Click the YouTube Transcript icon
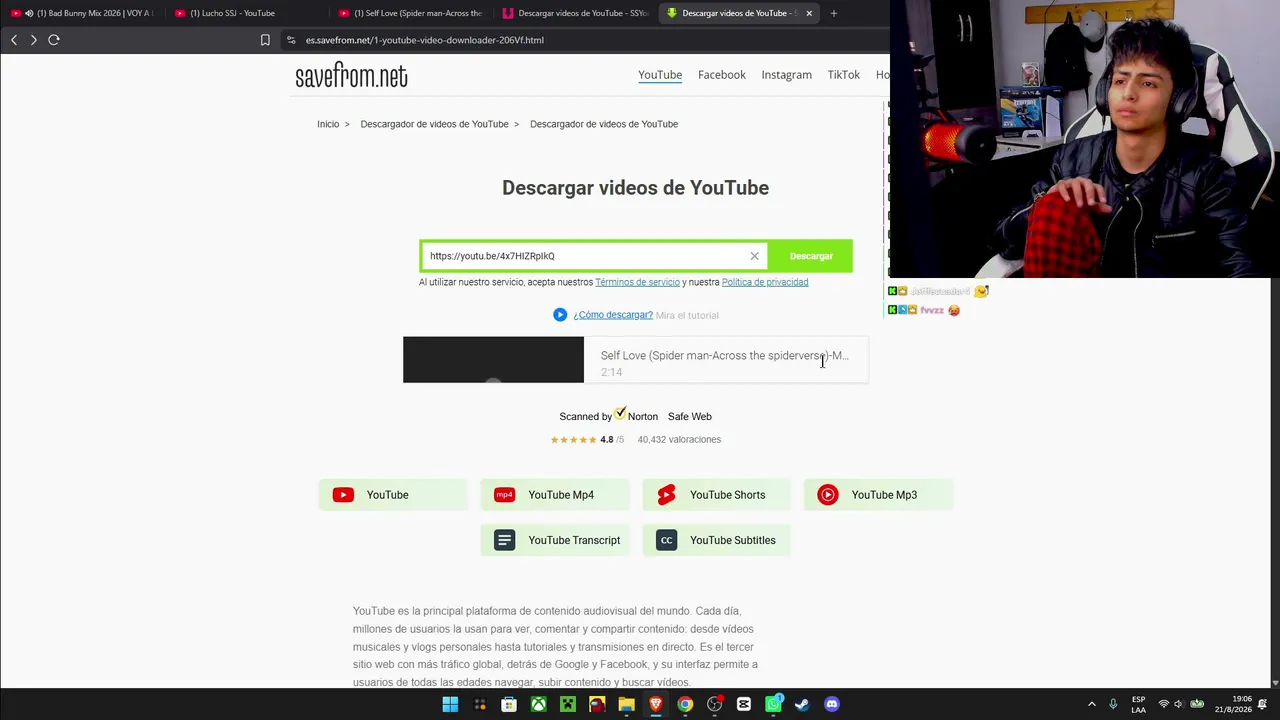The height and width of the screenshot is (720, 1280). (505, 540)
